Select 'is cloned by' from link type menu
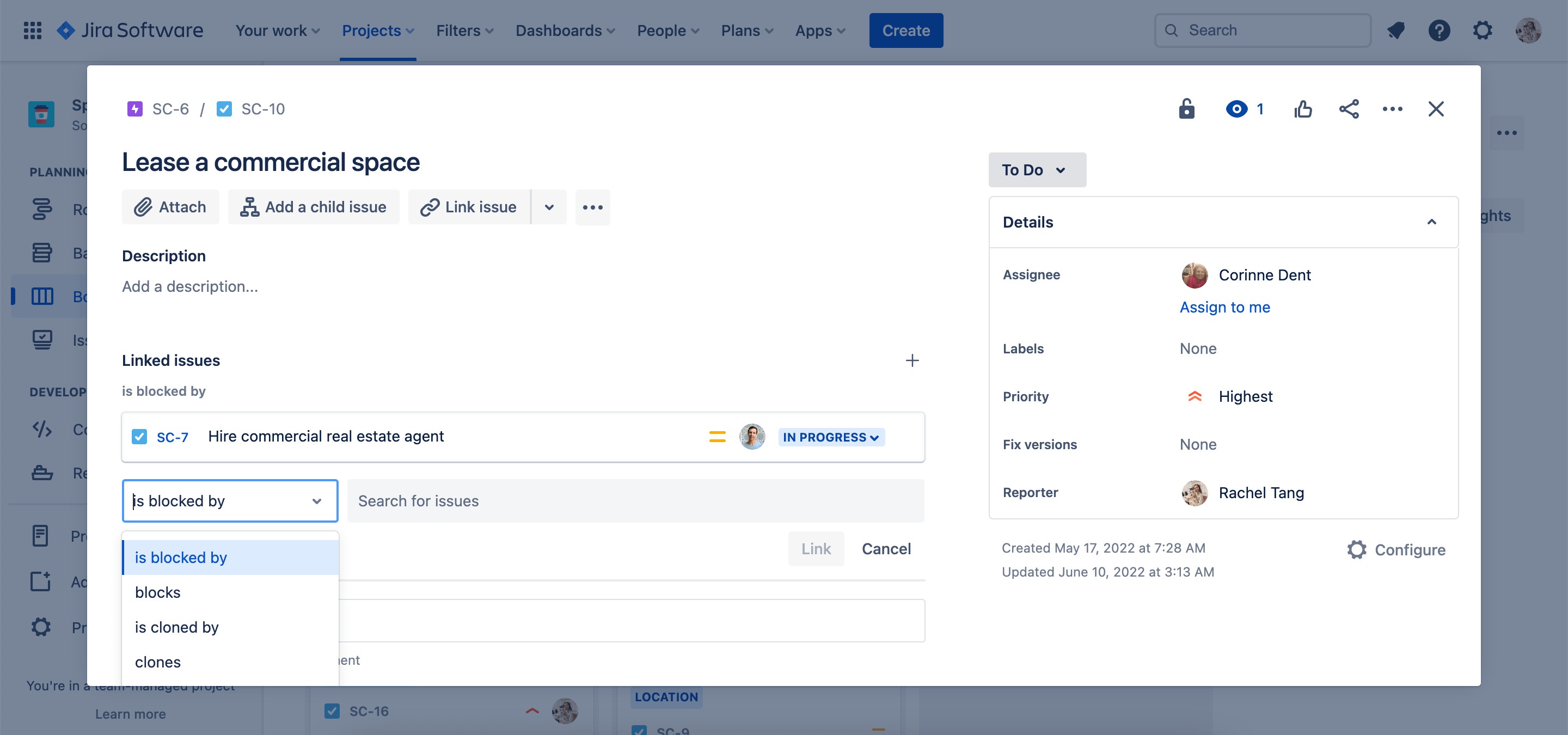 (176, 626)
